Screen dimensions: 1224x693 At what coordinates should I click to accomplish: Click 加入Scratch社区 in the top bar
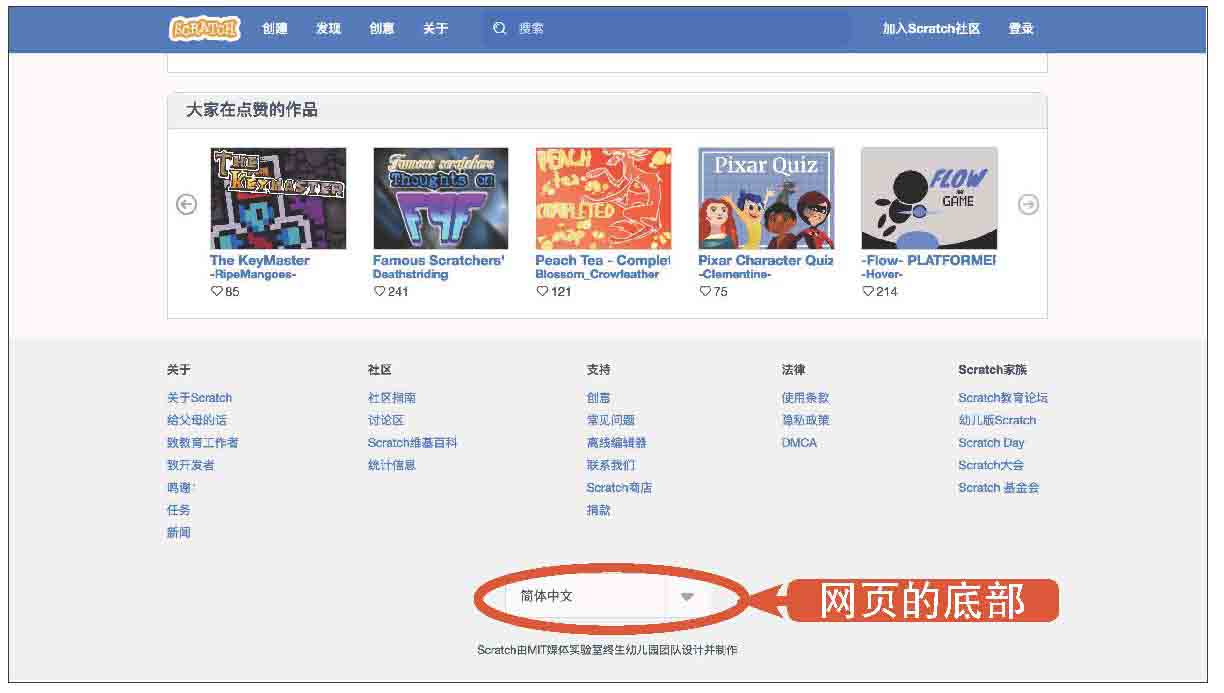(931, 29)
